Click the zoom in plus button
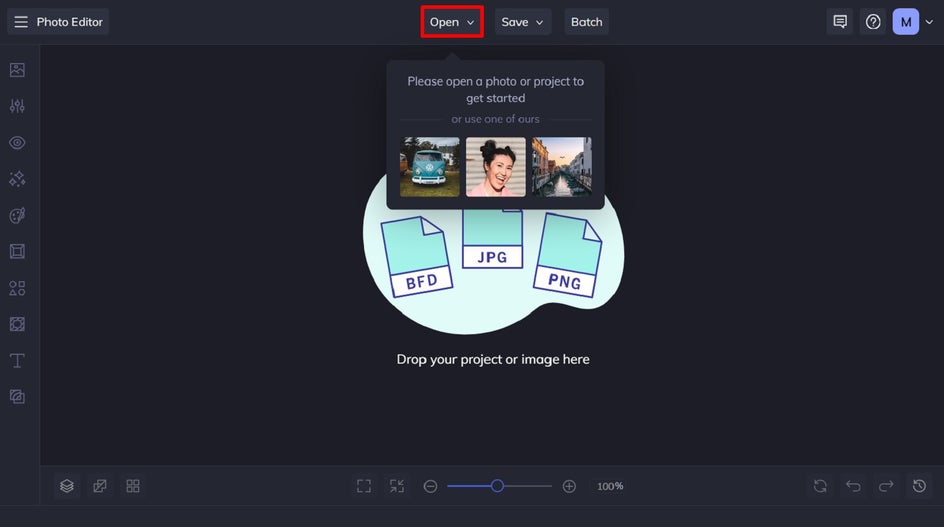 click(569, 486)
